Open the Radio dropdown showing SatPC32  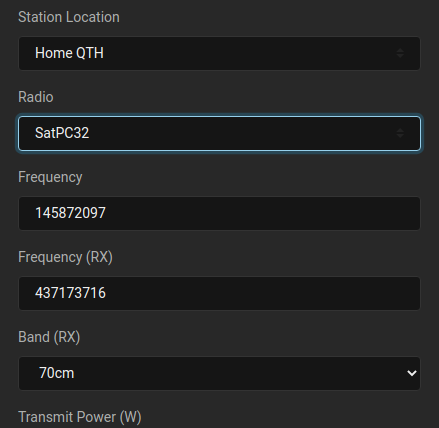[x=219, y=133]
